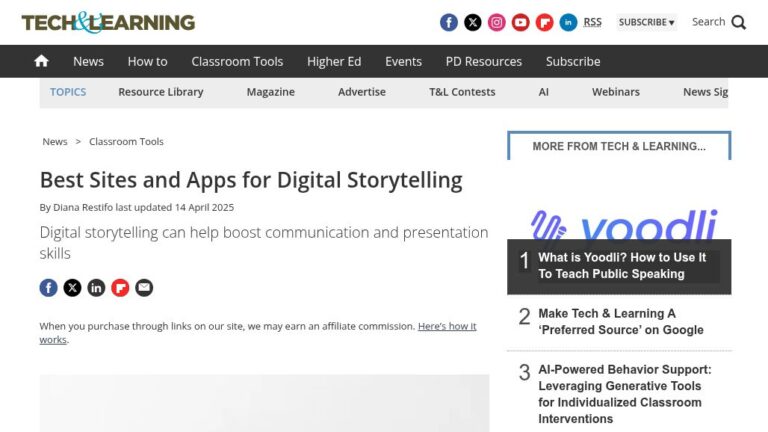
Task: Click the Classroom Tools breadcrumb link
Action: (x=126, y=142)
